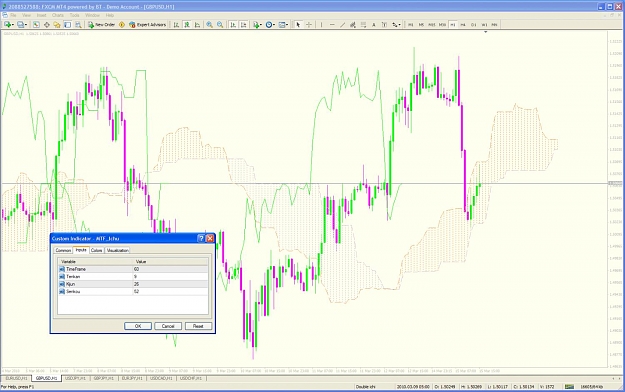Screen dimensions: 625x392
Task: Switch to USDCAD,H1 chart tab
Action: tap(161, 378)
